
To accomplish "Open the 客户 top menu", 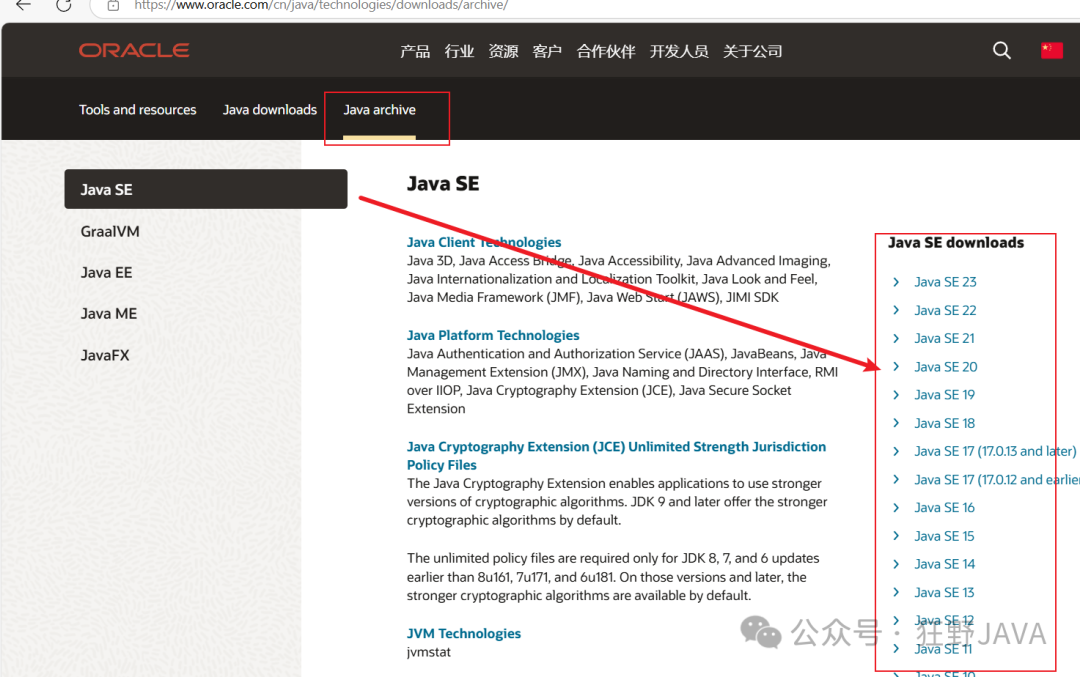I will click(x=547, y=51).
